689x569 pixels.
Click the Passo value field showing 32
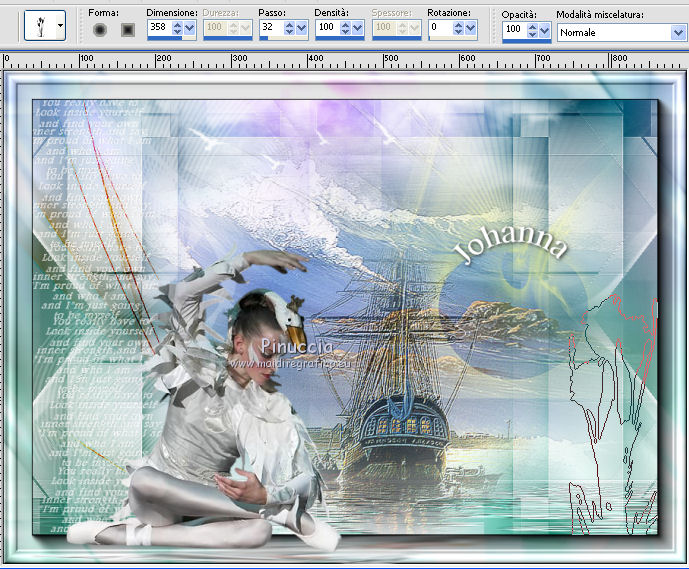tap(272, 27)
